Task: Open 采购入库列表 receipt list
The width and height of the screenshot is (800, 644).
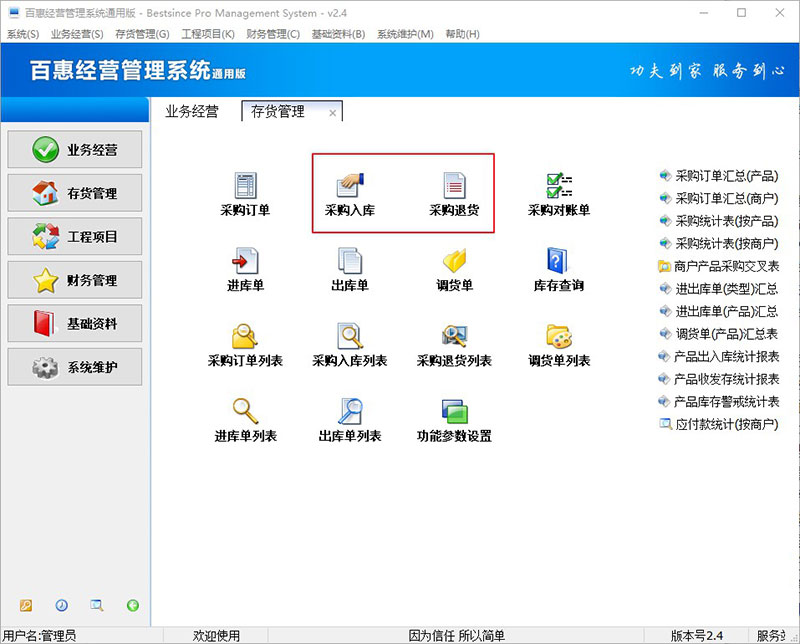Action: tap(350, 345)
